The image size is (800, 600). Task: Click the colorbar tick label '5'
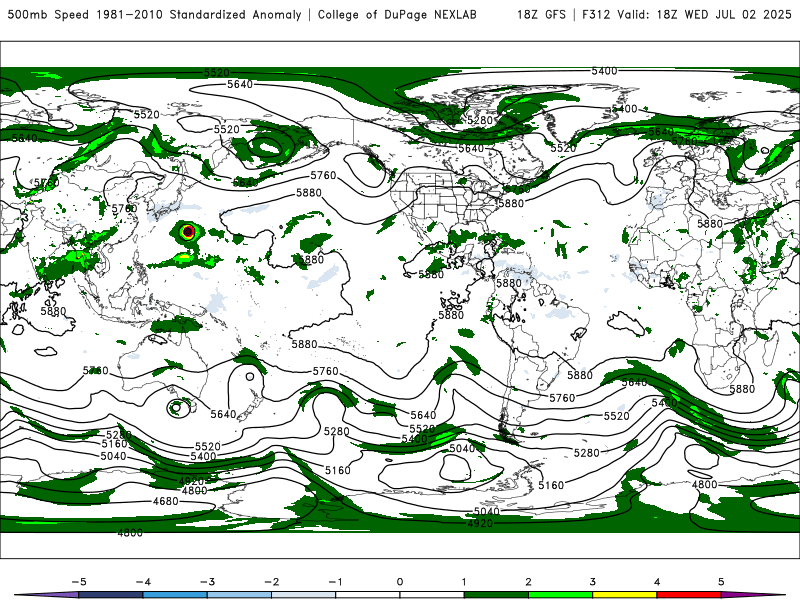(x=721, y=582)
